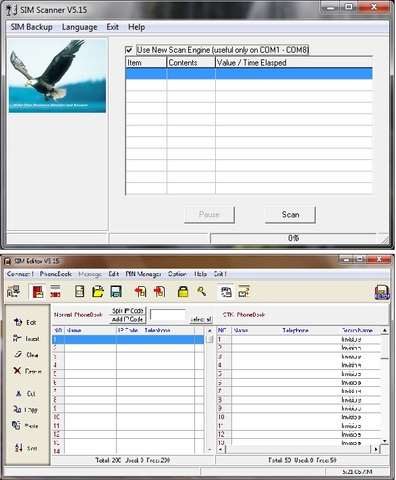396x480 pixels.
Task: Click the Total 50 Used 0 Free 50 status
Action: [x=302, y=460]
